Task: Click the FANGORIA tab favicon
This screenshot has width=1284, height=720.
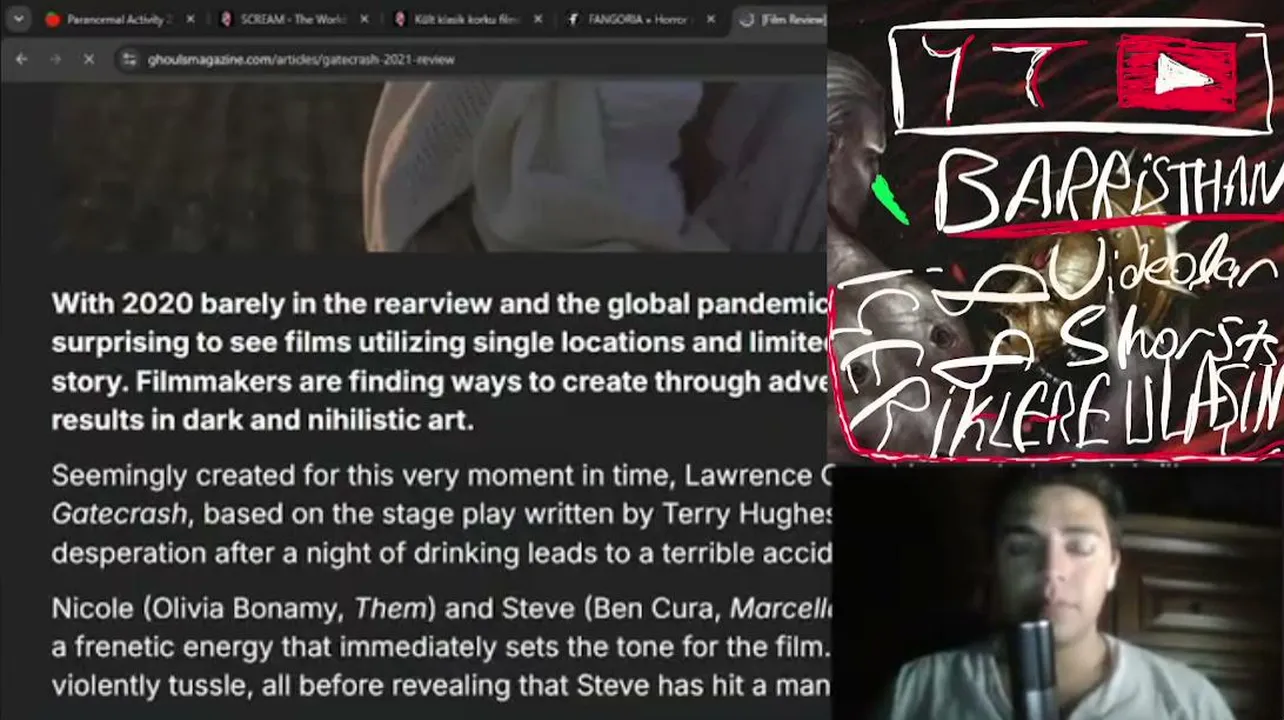Action: 574,19
